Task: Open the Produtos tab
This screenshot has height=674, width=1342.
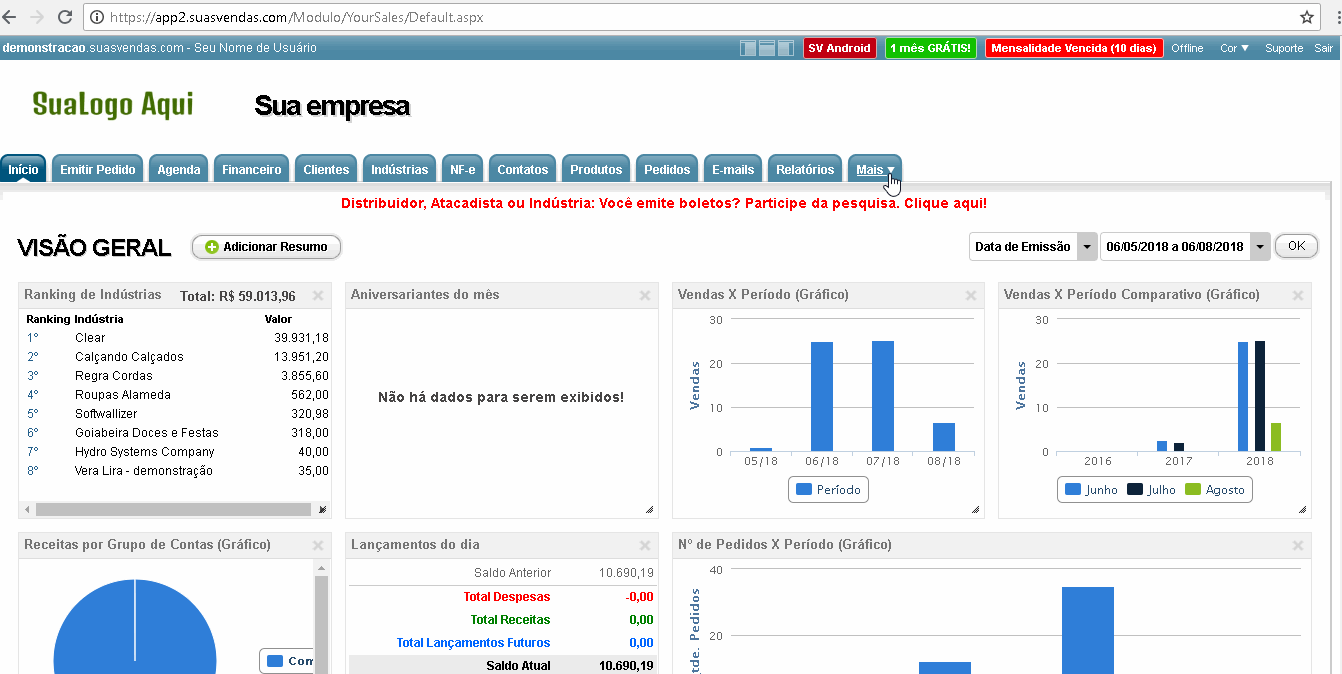Action: coord(596,169)
